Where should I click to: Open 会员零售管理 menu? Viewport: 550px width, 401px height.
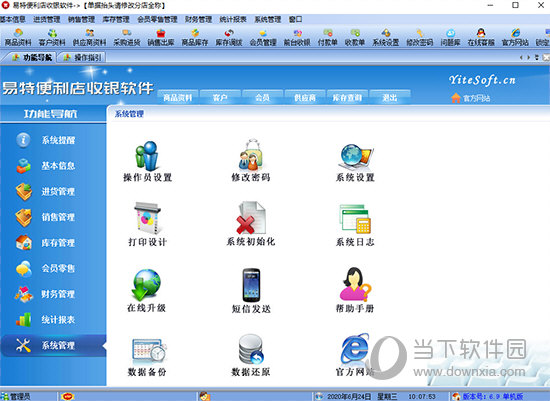coord(157,19)
